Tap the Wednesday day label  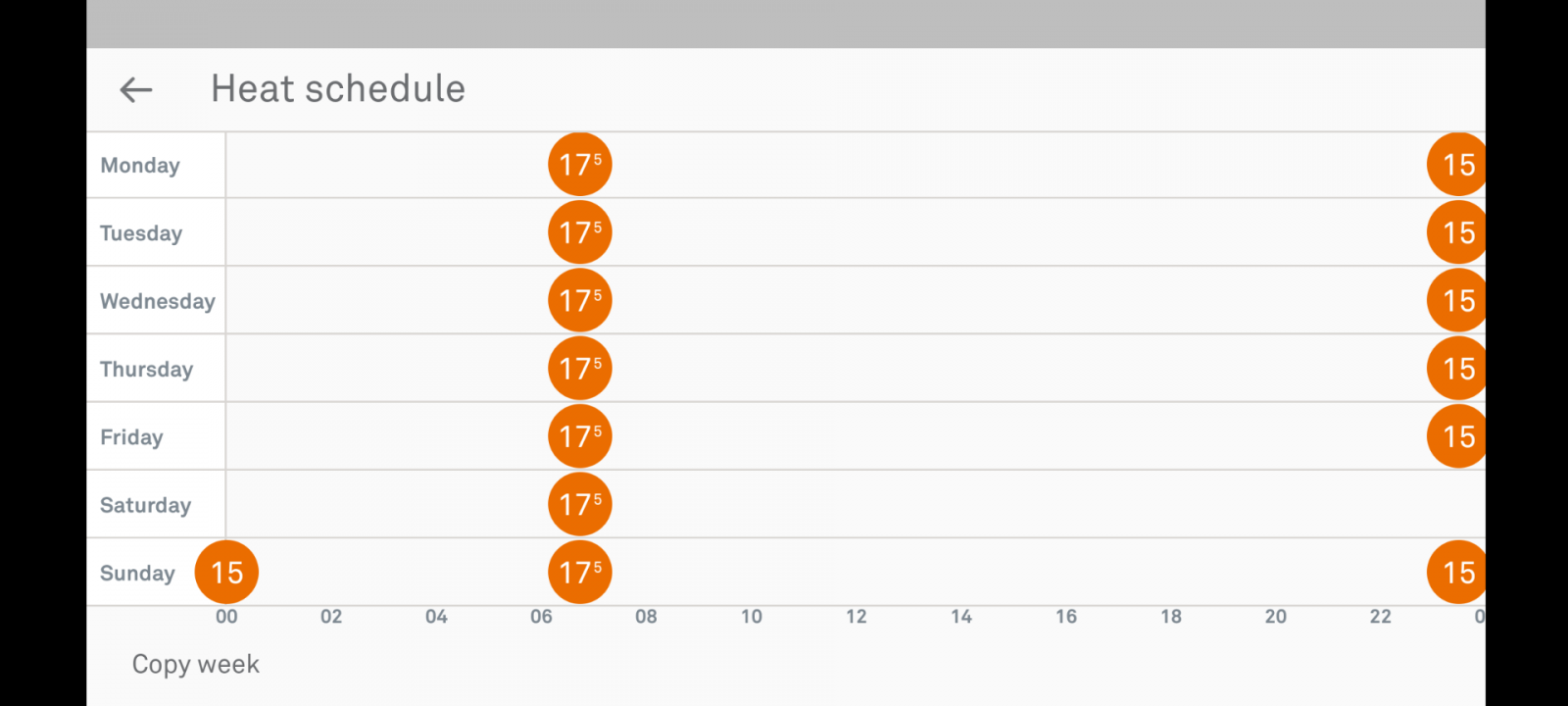point(158,301)
